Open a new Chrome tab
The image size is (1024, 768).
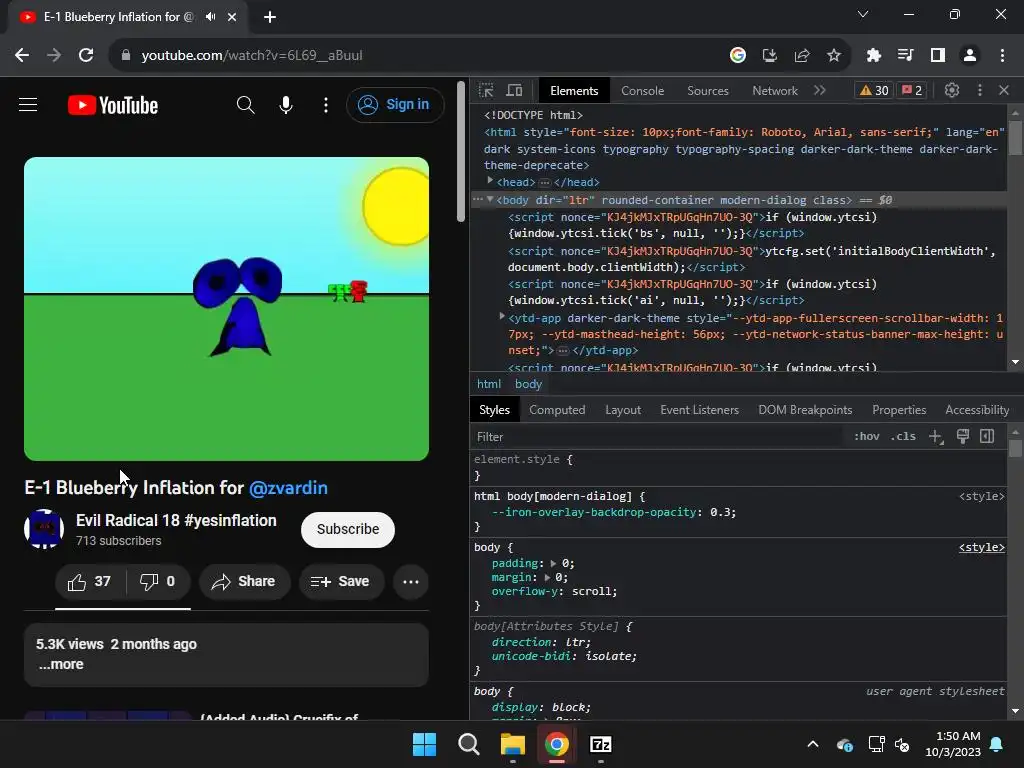pos(270,17)
